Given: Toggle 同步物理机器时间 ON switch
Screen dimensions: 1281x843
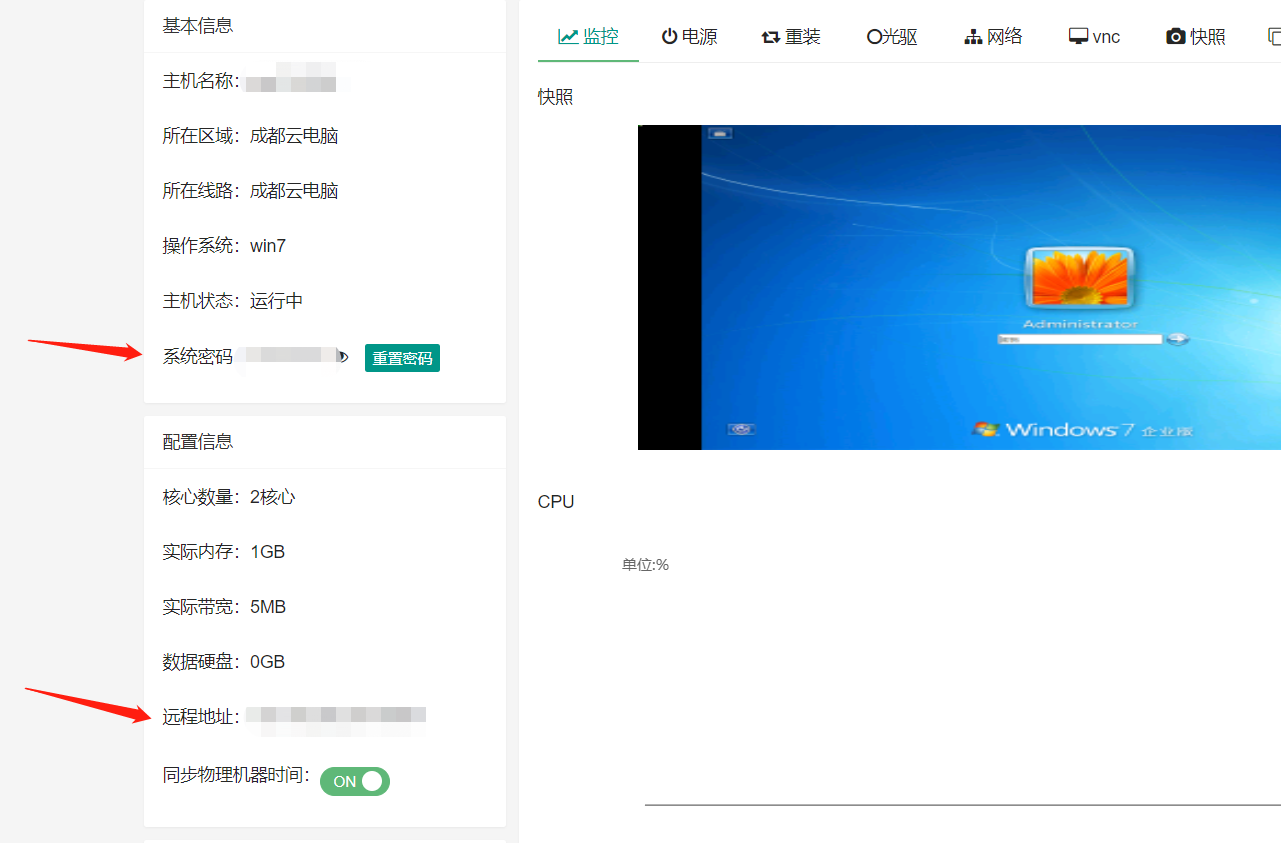Looking at the screenshot, I should (x=355, y=781).
